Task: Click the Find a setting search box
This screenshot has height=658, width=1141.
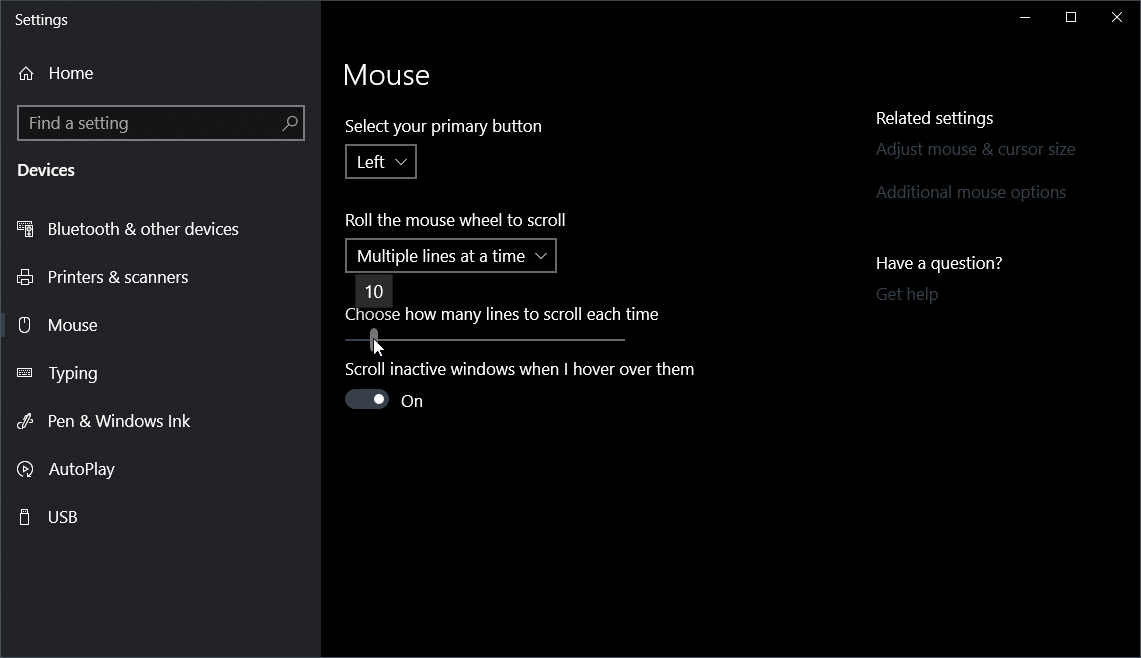Action: (x=150, y=123)
